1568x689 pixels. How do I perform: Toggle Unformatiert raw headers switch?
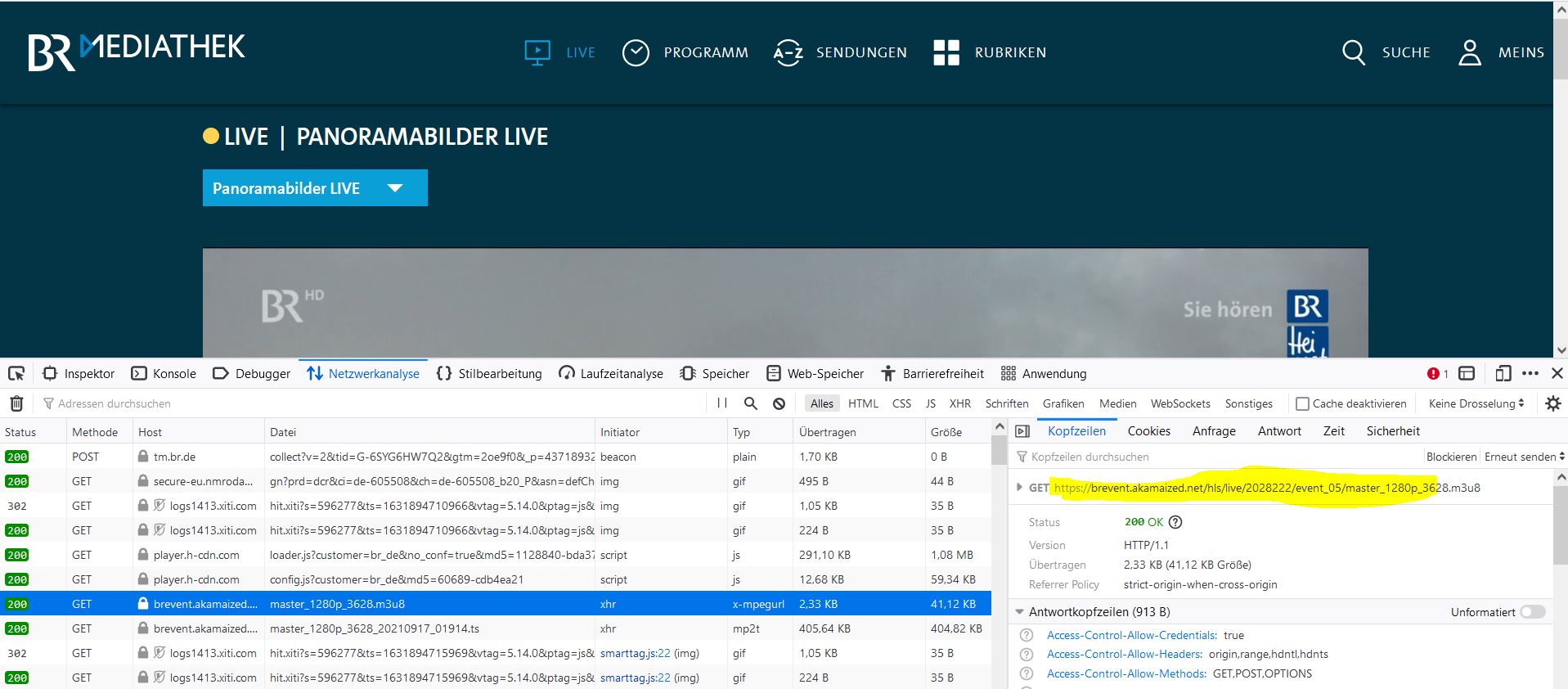(1533, 612)
